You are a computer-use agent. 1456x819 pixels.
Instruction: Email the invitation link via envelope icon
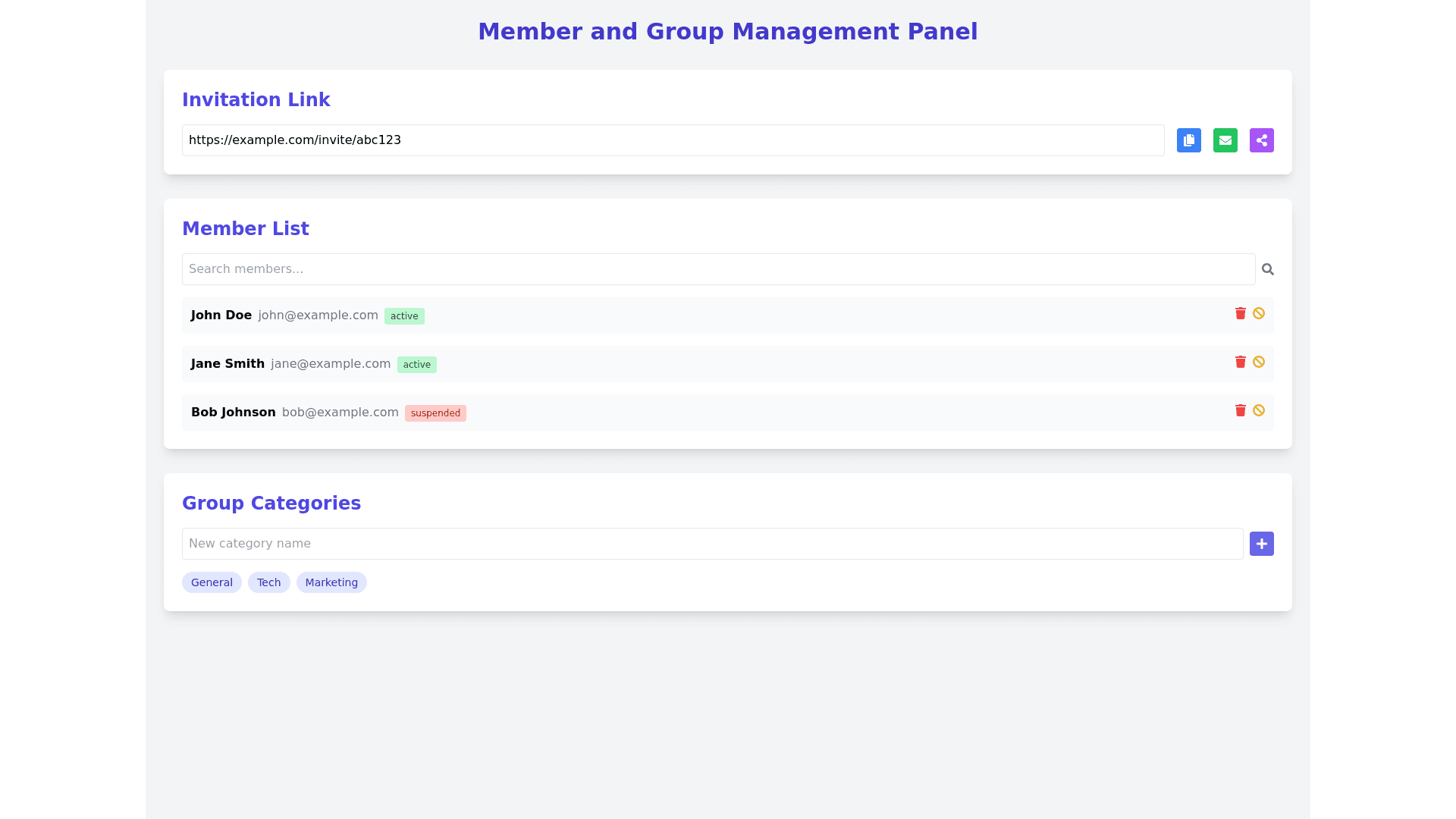click(x=1225, y=140)
